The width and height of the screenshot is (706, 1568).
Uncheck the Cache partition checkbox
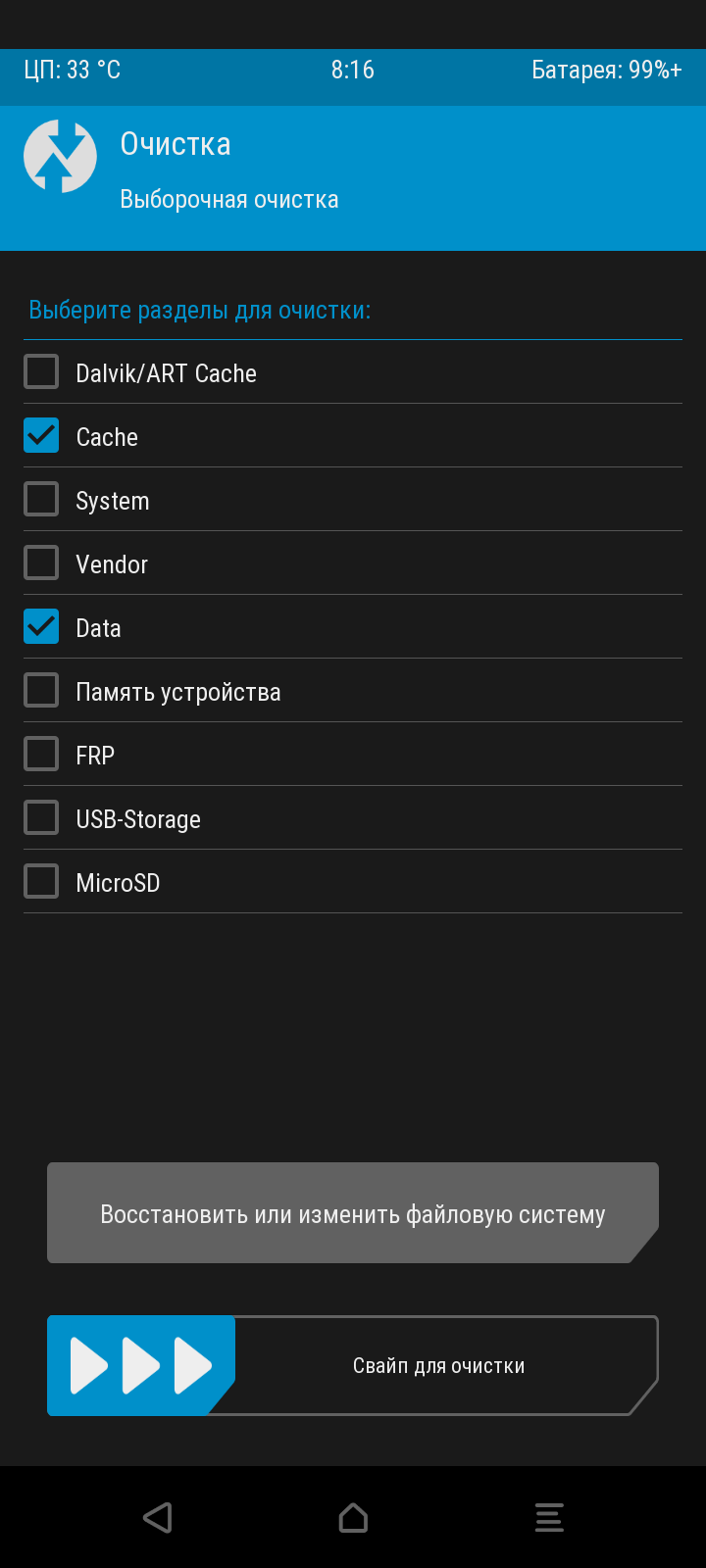click(41, 436)
